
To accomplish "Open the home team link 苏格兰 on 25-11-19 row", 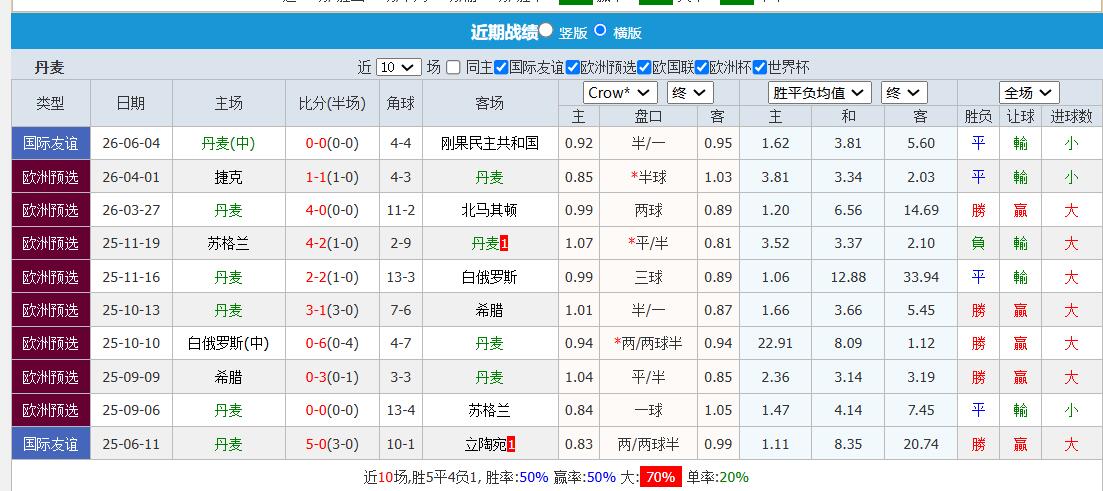I will tap(229, 244).
